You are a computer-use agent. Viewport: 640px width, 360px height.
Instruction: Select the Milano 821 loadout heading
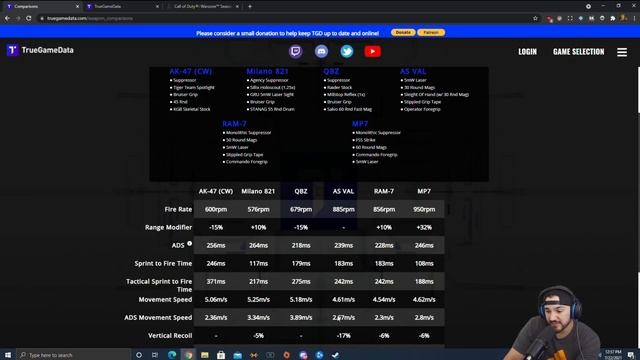(267, 71)
